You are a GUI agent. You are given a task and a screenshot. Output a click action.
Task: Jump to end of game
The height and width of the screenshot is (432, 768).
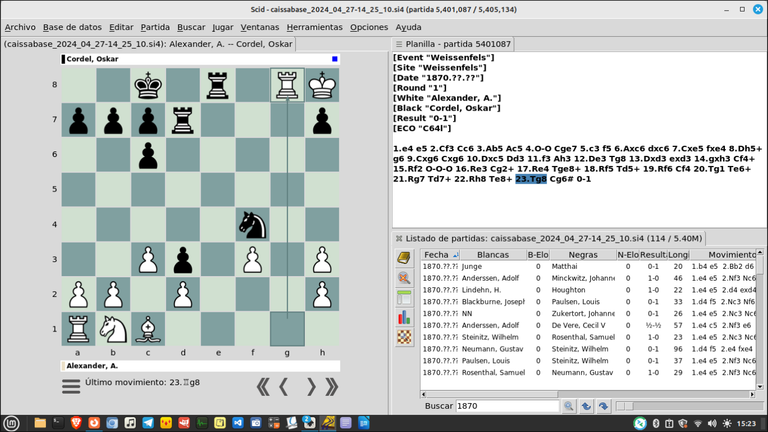point(332,387)
